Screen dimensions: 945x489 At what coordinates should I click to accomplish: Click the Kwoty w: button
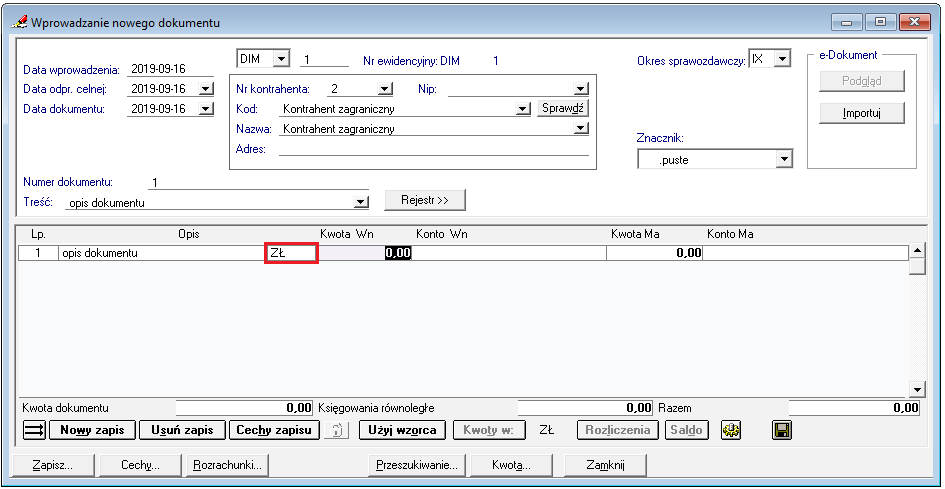488,431
